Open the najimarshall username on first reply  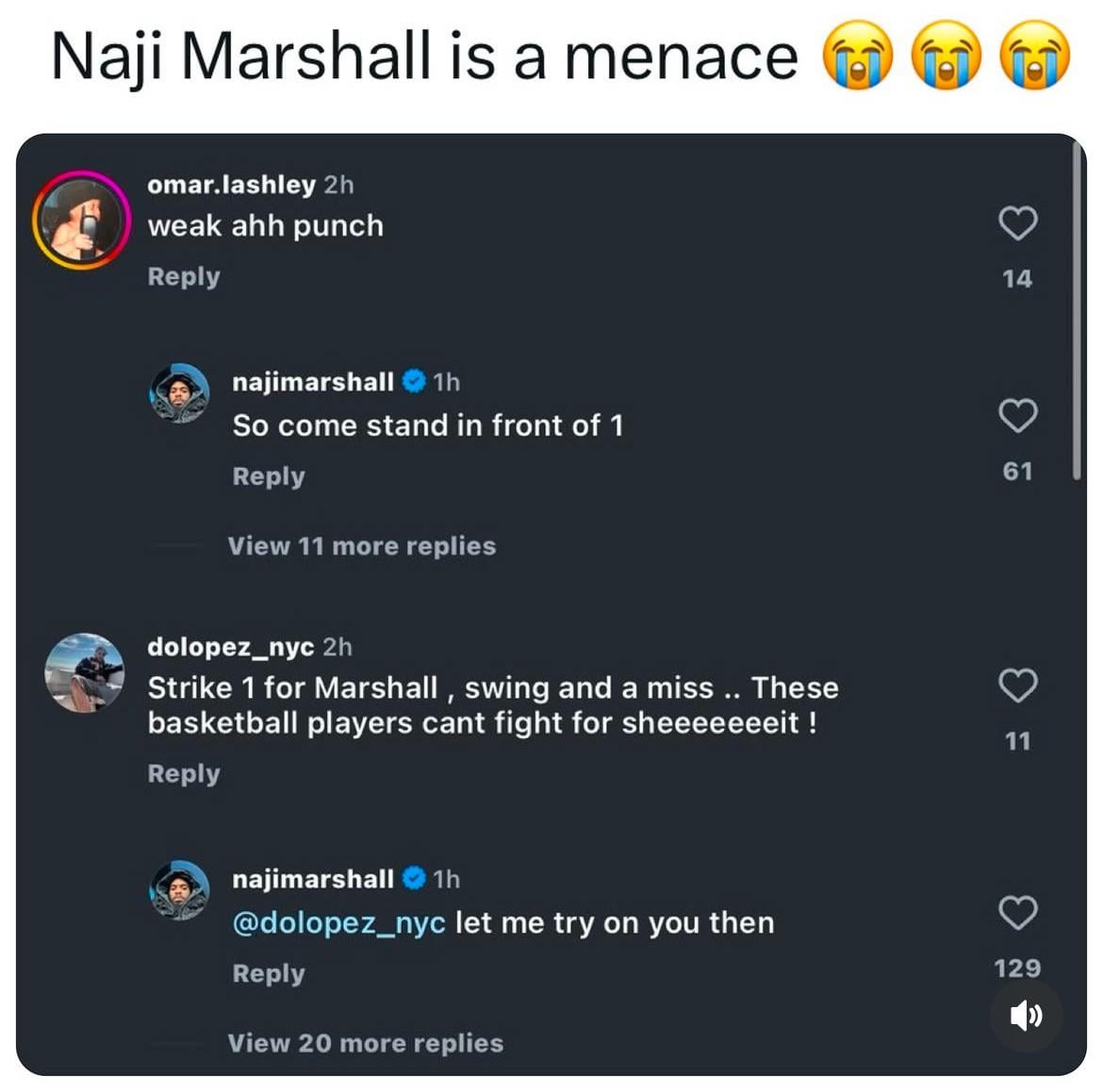313,382
